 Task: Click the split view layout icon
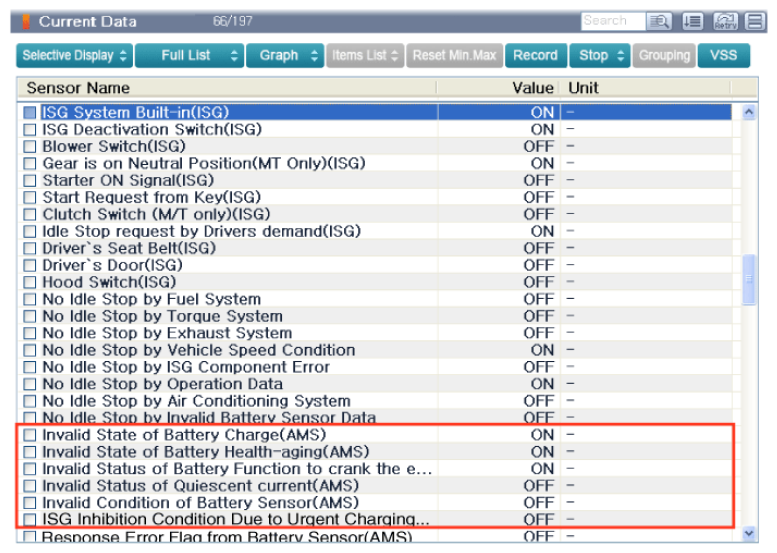pos(753,21)
